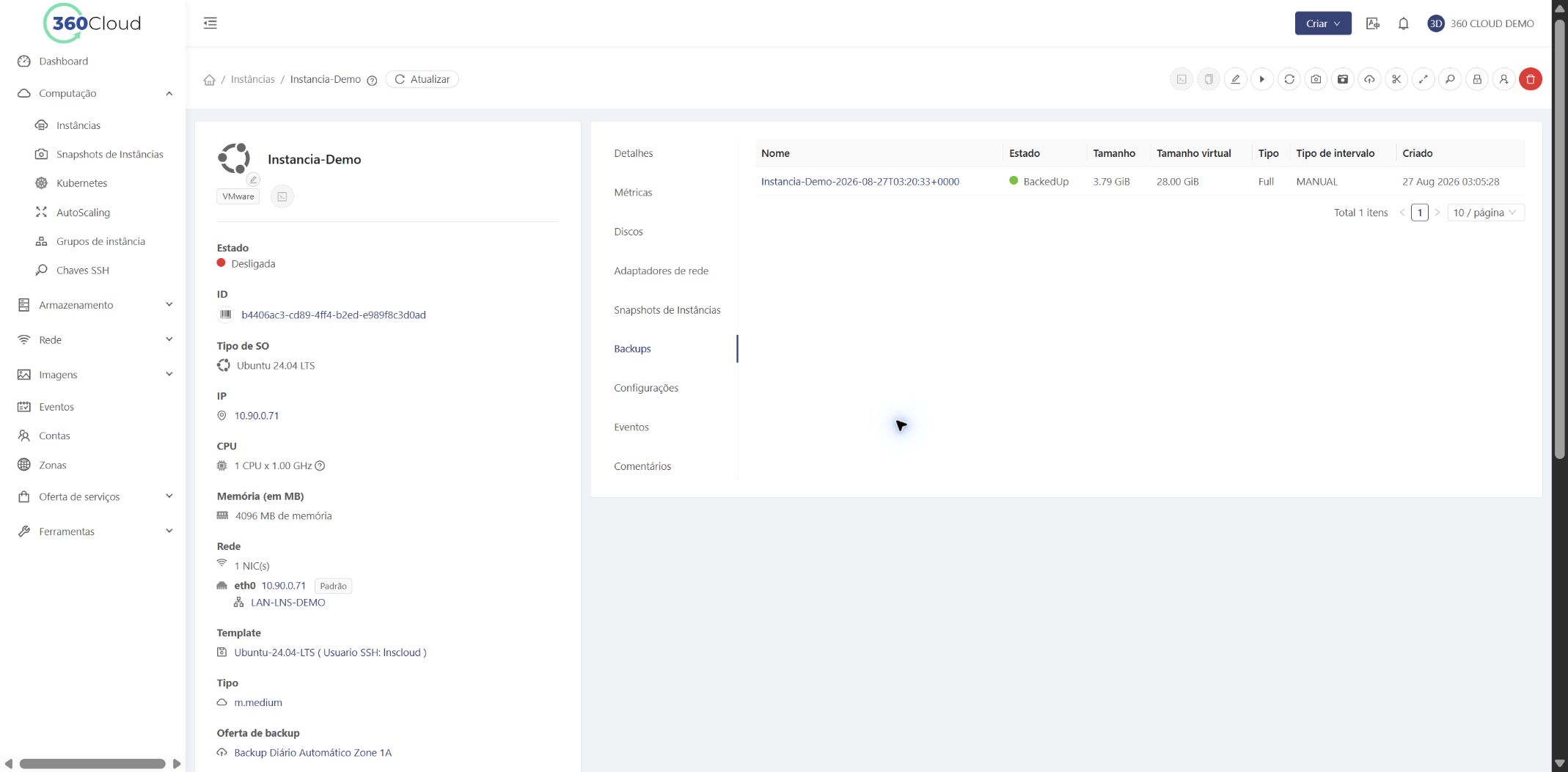This screenshot has width=1568, height=772.
Task: Start the instance with the play icon
Action: 1262,79
